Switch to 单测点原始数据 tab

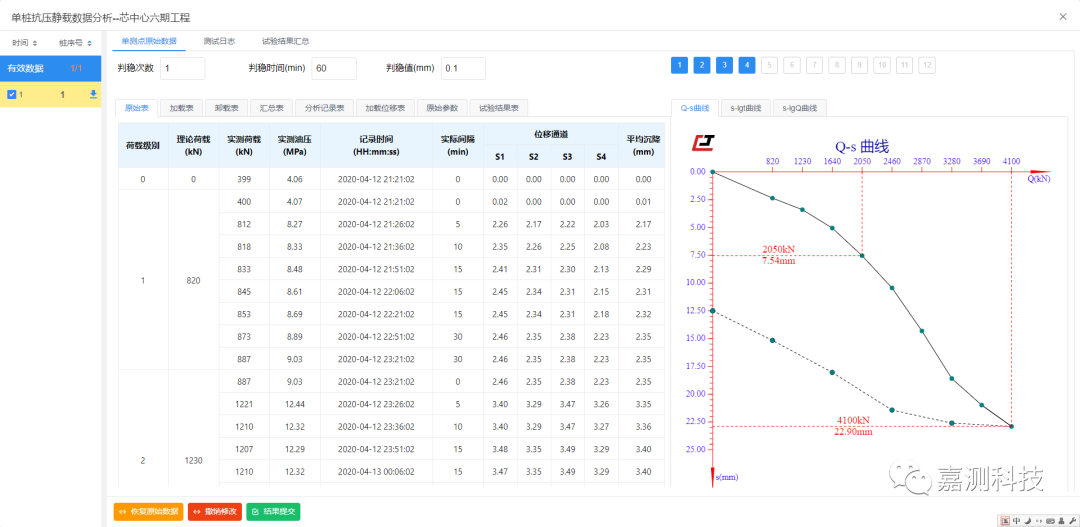coord(149,41)
